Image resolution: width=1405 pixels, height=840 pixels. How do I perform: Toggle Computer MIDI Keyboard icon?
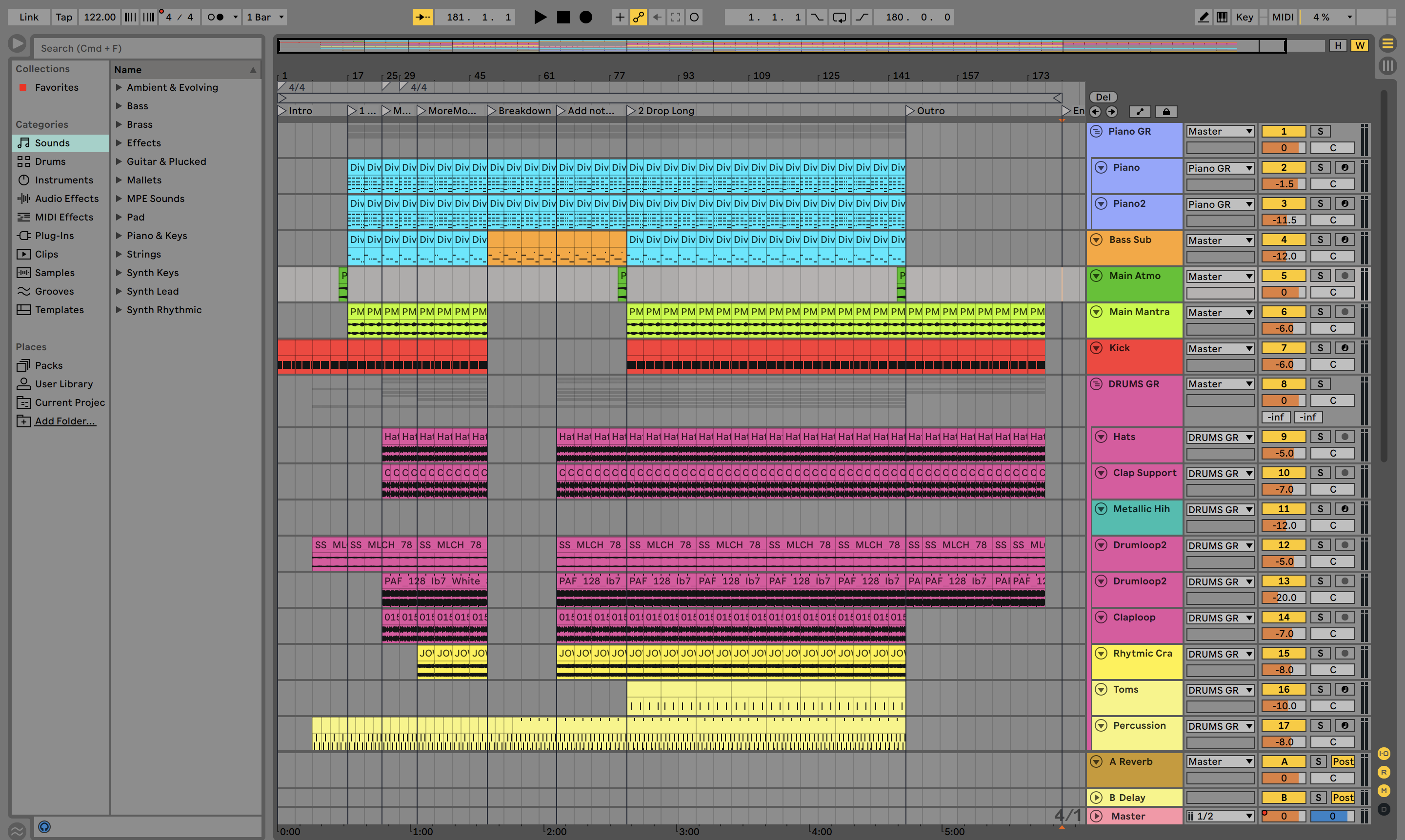[1222, 17]
